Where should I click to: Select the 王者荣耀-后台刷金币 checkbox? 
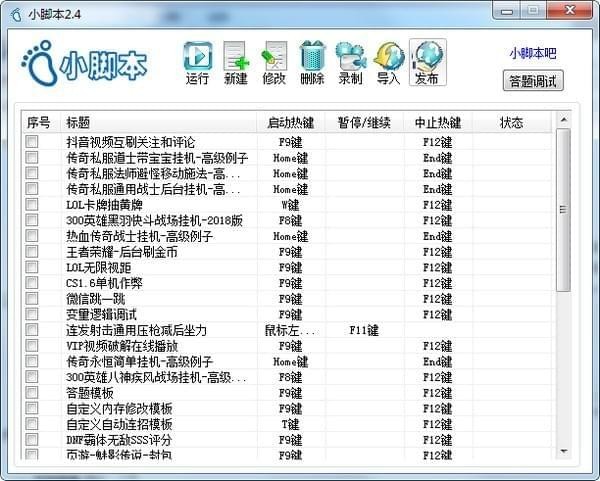32,251
